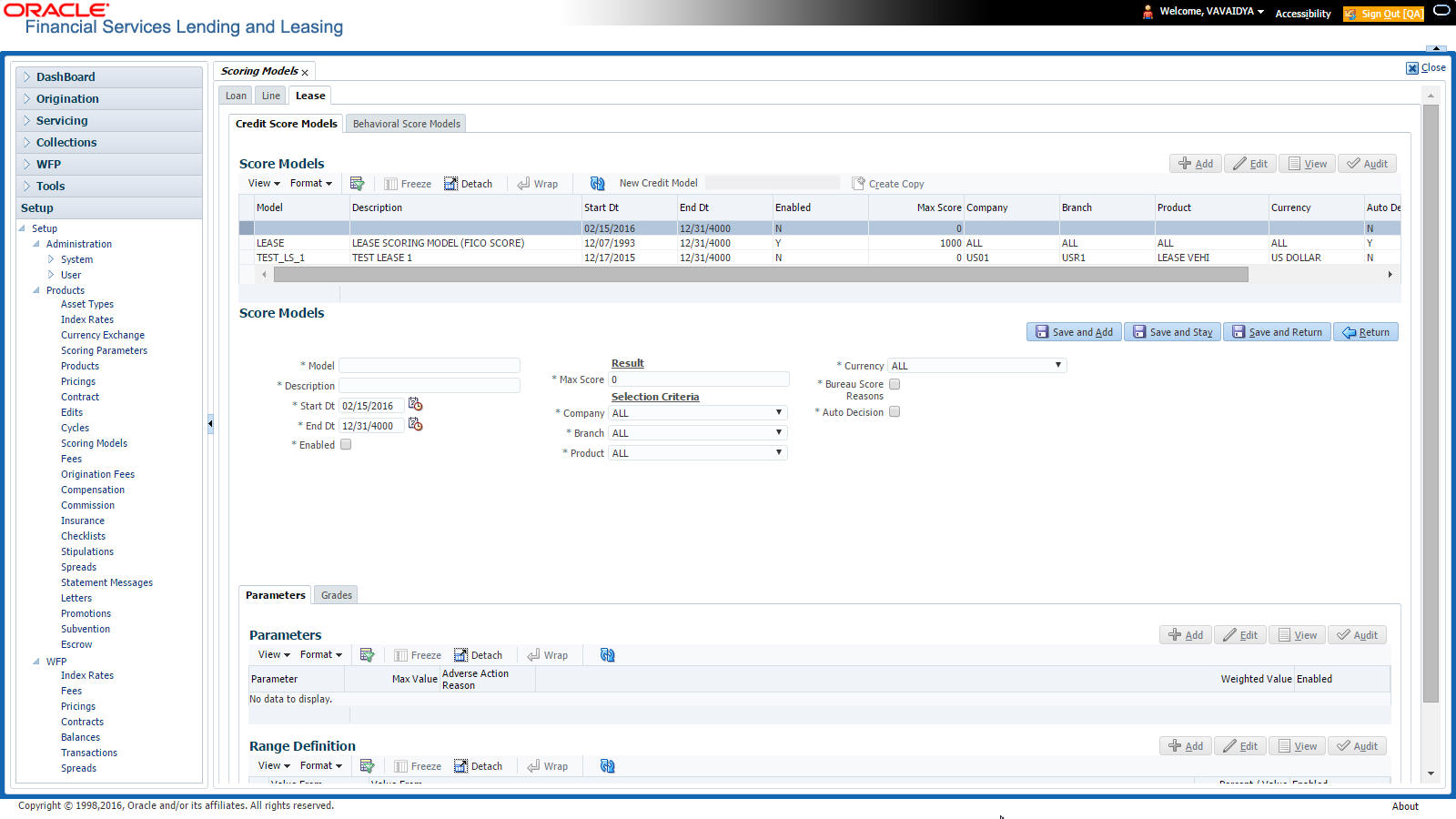Detach the Score Models table
Image resolution: width=1456 pixels, height=819 pixels.
click(469, 184)
